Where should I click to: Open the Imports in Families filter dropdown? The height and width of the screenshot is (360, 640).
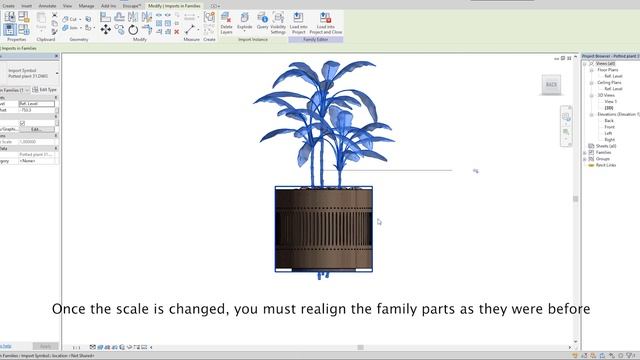click(x=27, y=90)
